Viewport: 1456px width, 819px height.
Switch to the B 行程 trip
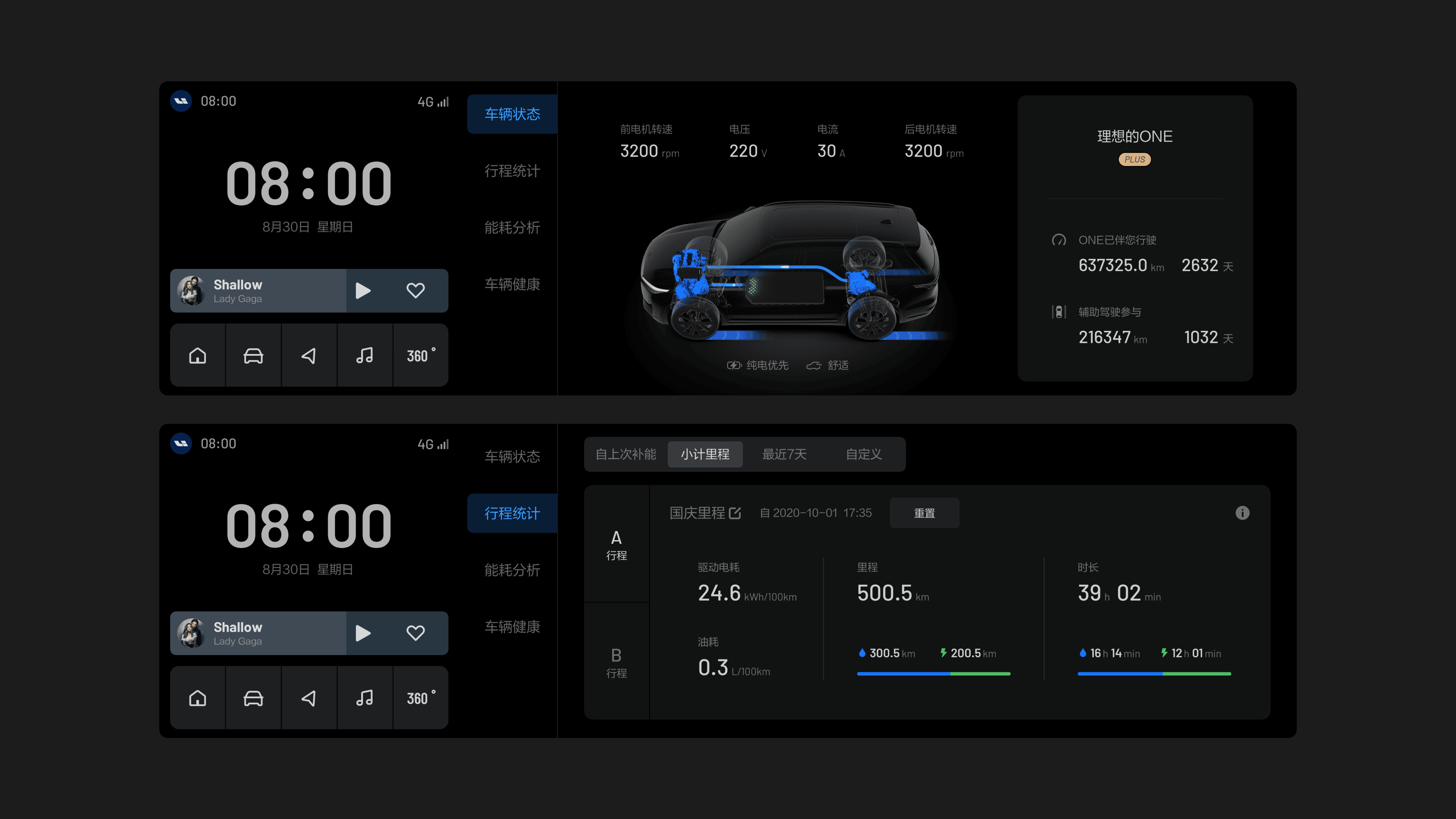click(x=616, y=662)
